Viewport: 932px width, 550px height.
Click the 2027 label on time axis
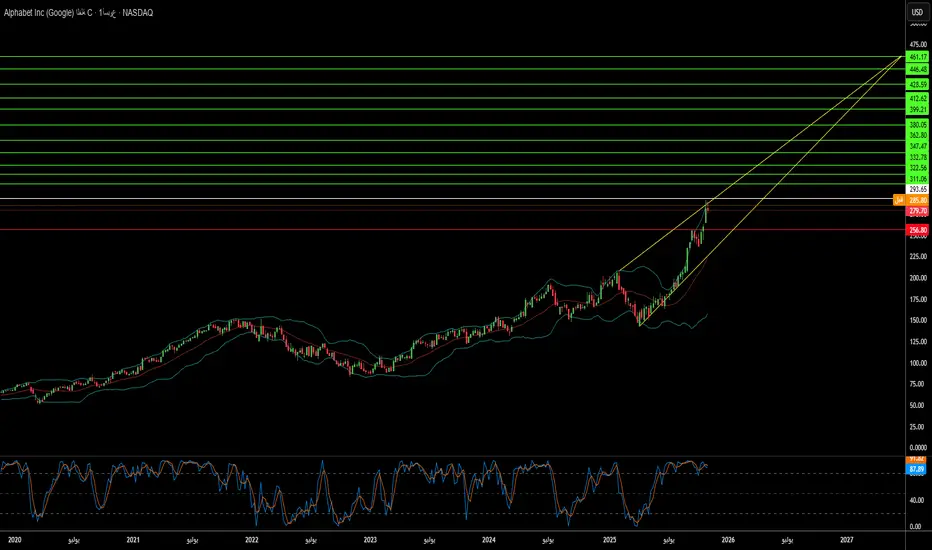pyautogui.click(x=847, y=540)
